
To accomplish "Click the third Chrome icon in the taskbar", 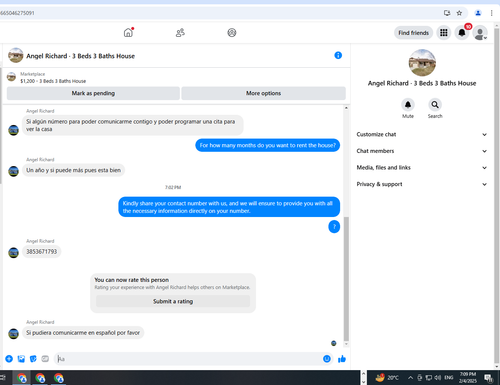I will pos(59,378).
